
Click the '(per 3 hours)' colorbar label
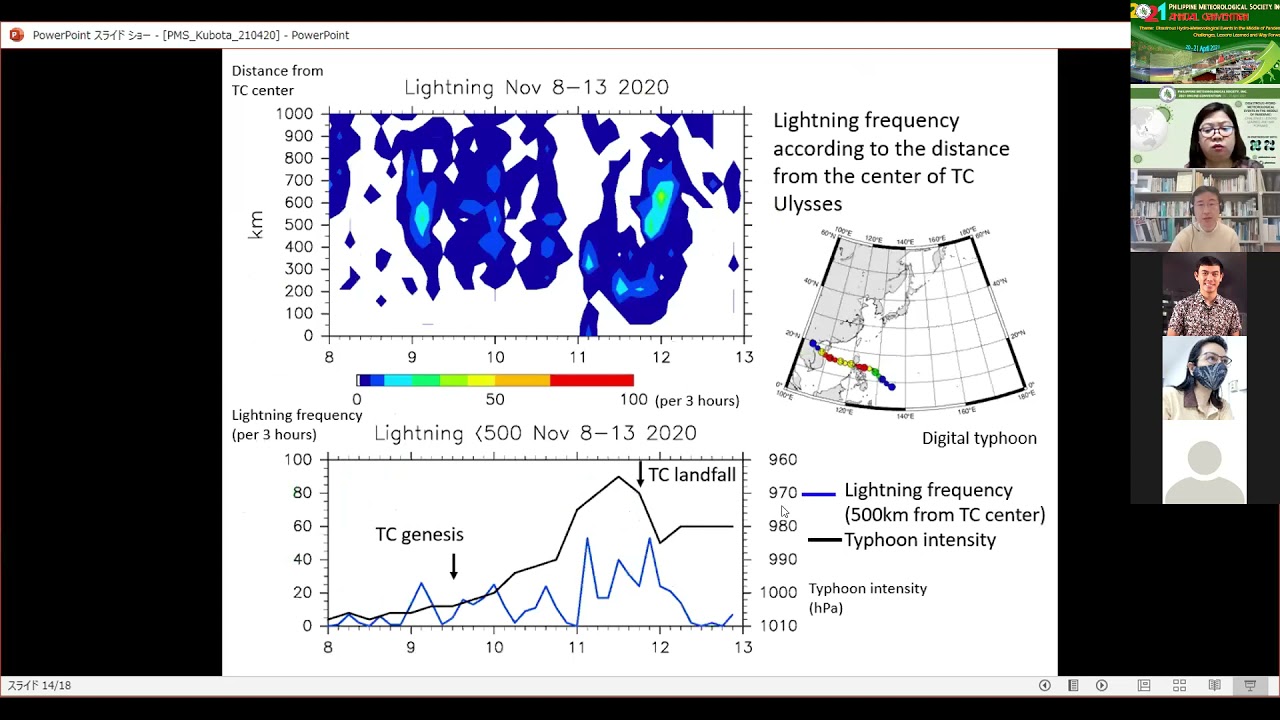point(697,401)
